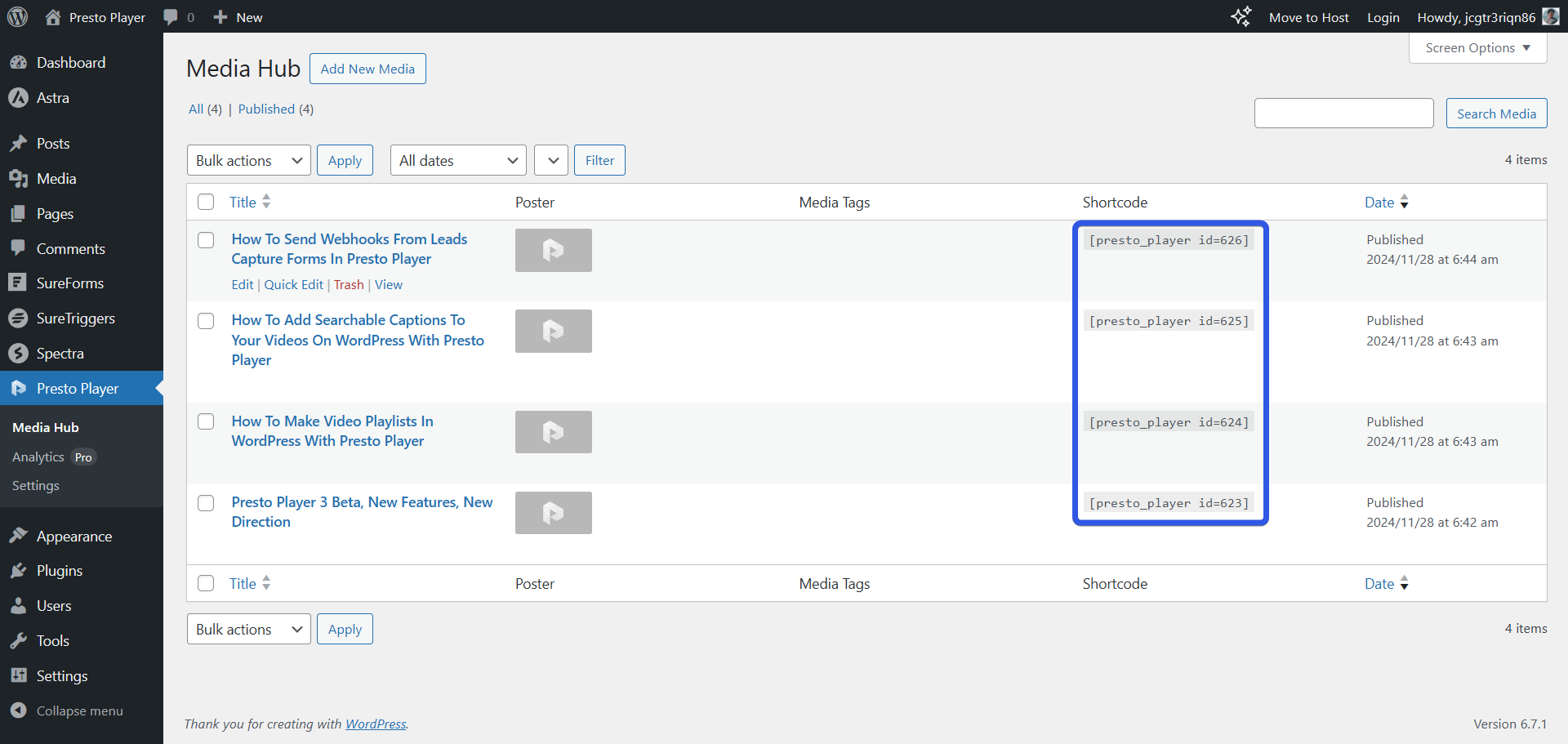The image size is (1568, 744).
Task: Select shortcode [presto_player id=626]
Action: click(1169, 240)
